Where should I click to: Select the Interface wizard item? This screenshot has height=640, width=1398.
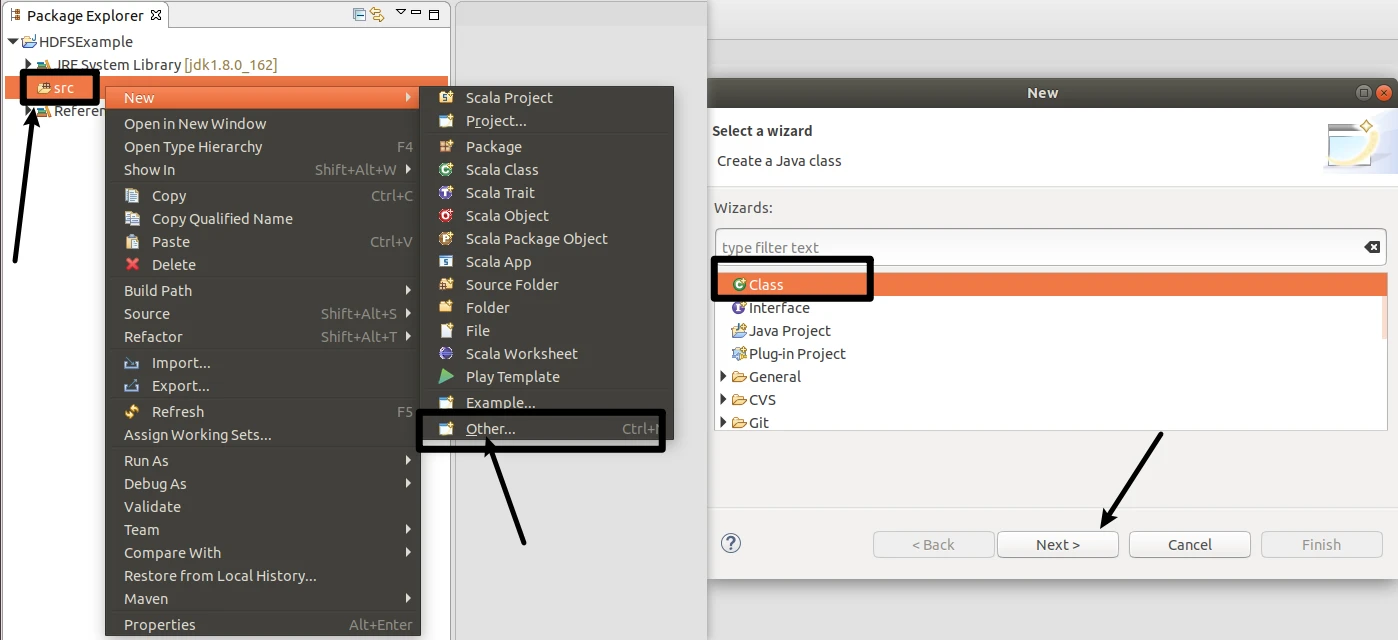(x=778, y=308)
